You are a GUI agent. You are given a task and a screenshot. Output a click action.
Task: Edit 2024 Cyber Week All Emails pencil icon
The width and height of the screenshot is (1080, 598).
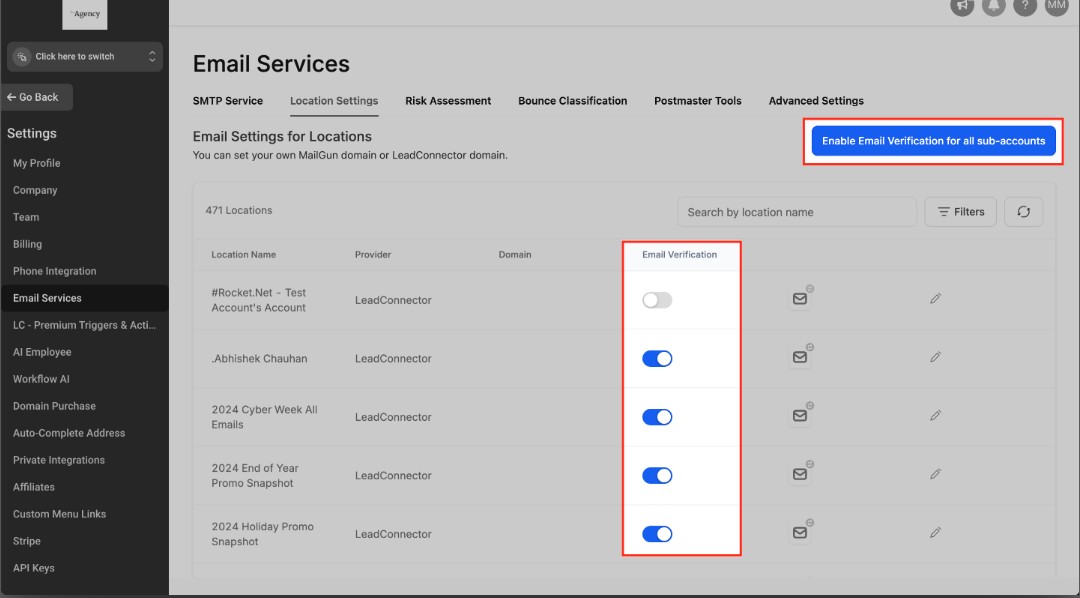(x=935, y=415)
